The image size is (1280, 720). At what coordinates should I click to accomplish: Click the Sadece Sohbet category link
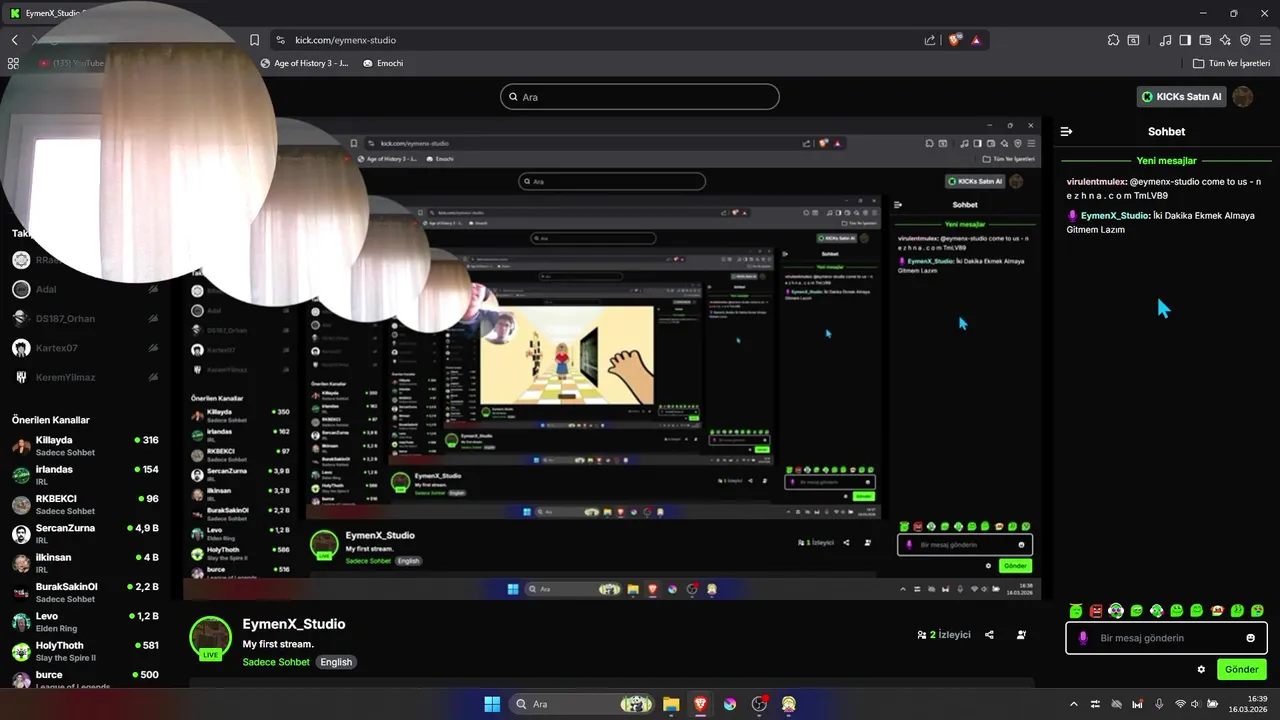click(276, 662)
